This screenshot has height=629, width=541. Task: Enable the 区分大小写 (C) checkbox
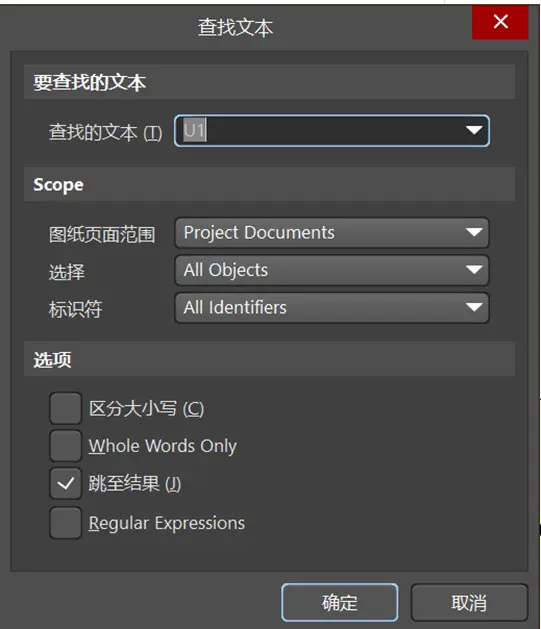[x=65, y=408]
